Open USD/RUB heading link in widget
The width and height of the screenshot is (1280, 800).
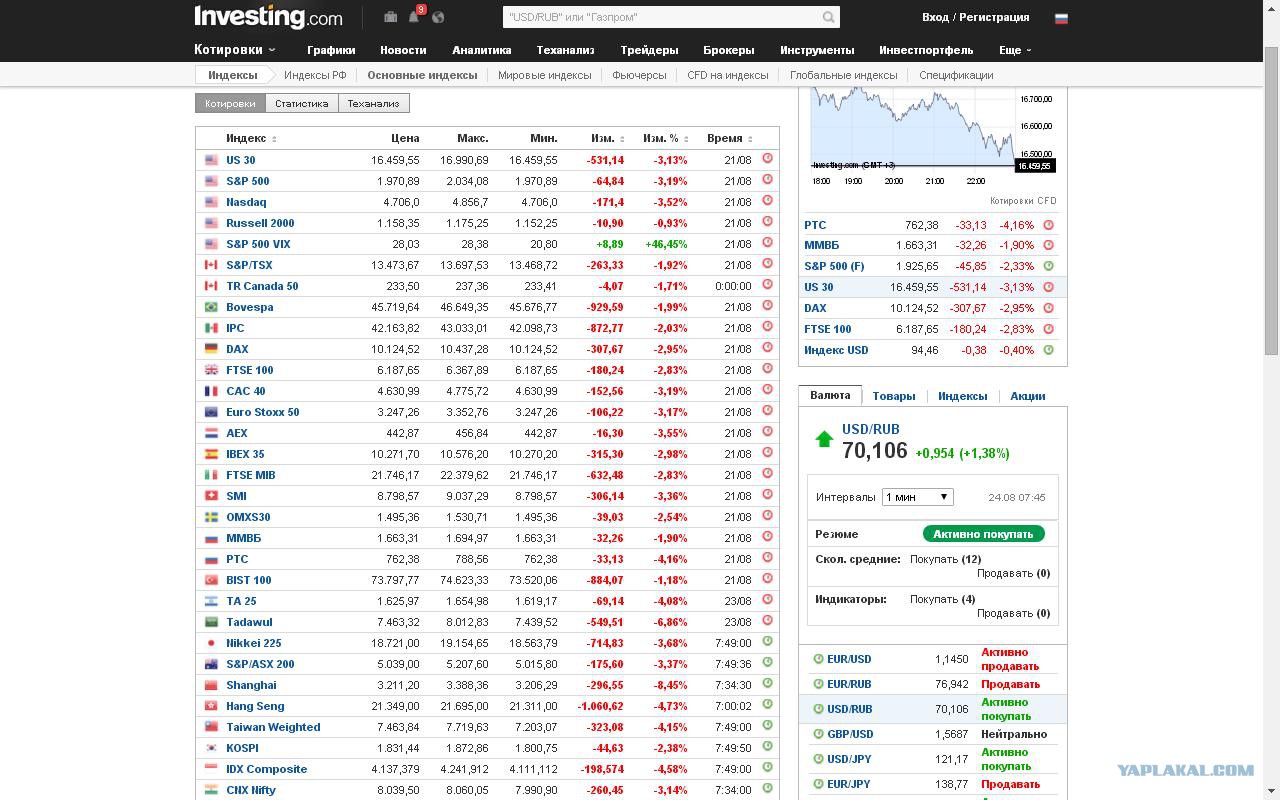(870, 429)
